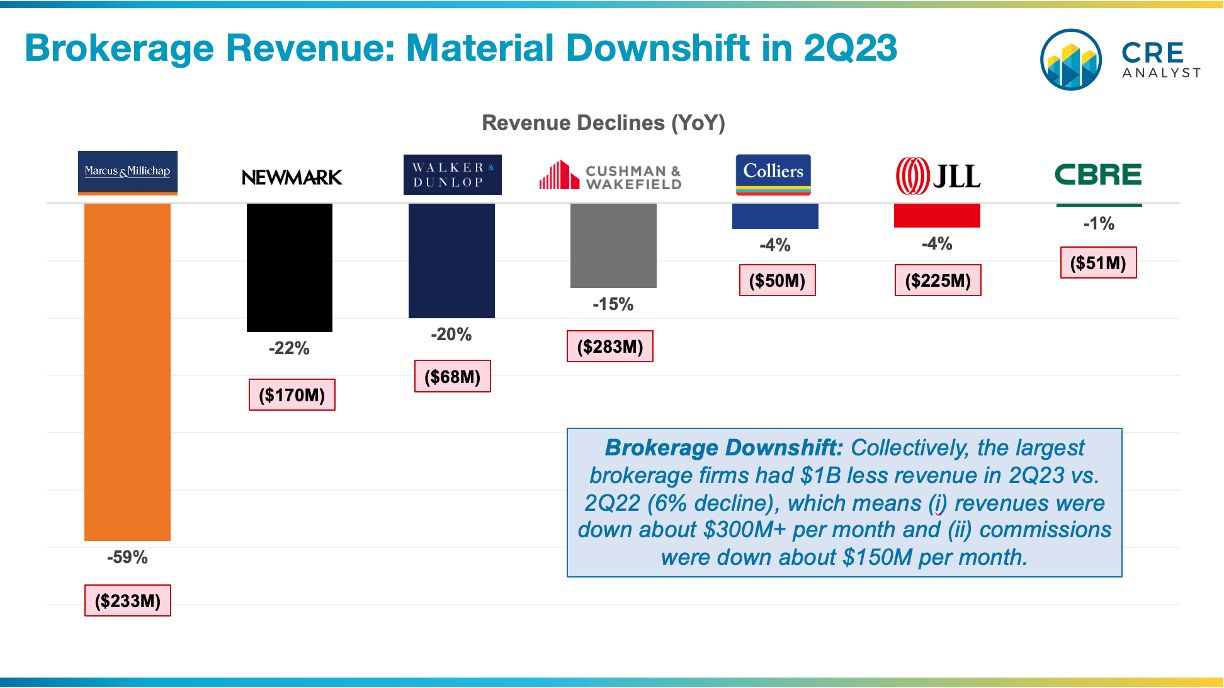
Task: Click the -4% label under Colliers
Action: (775, 244)
